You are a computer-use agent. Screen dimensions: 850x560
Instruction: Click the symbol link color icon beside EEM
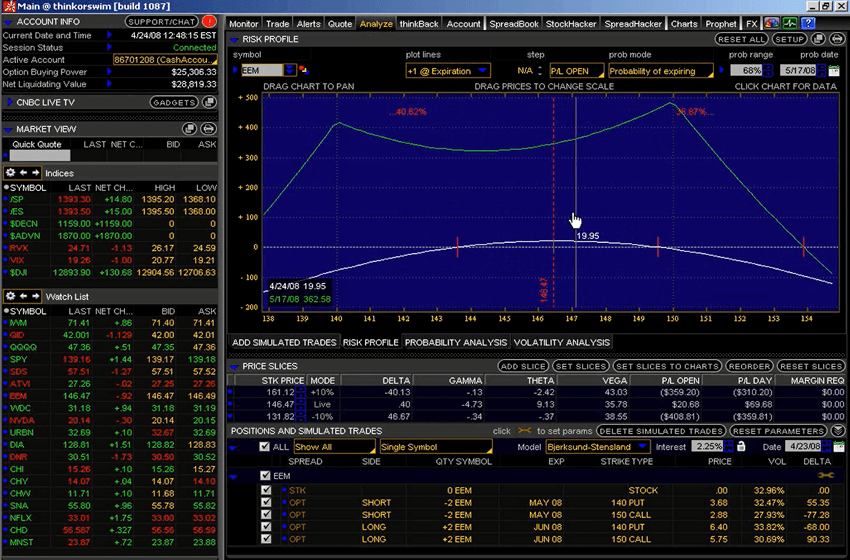click(304, 70)
